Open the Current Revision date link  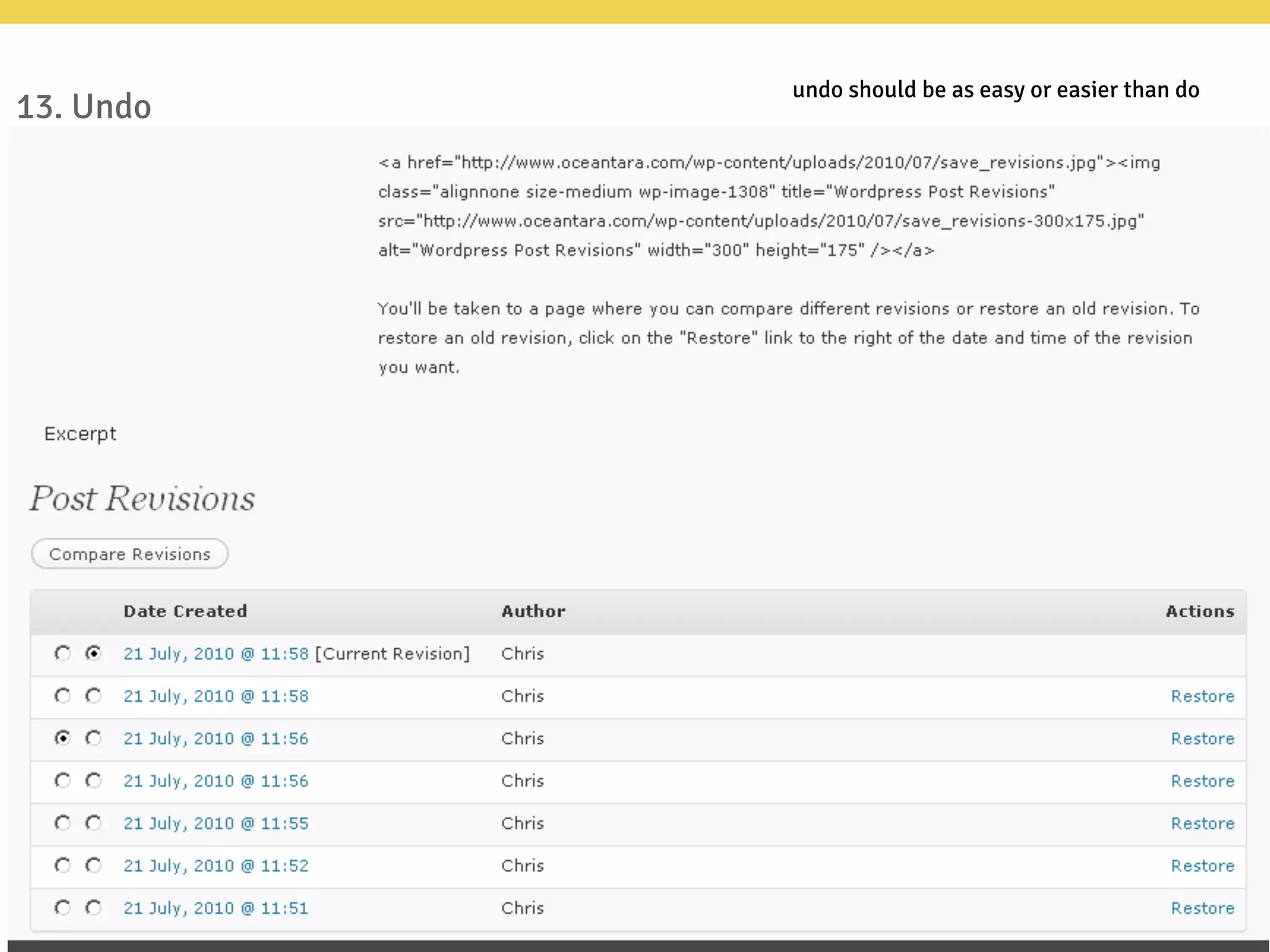216,654
